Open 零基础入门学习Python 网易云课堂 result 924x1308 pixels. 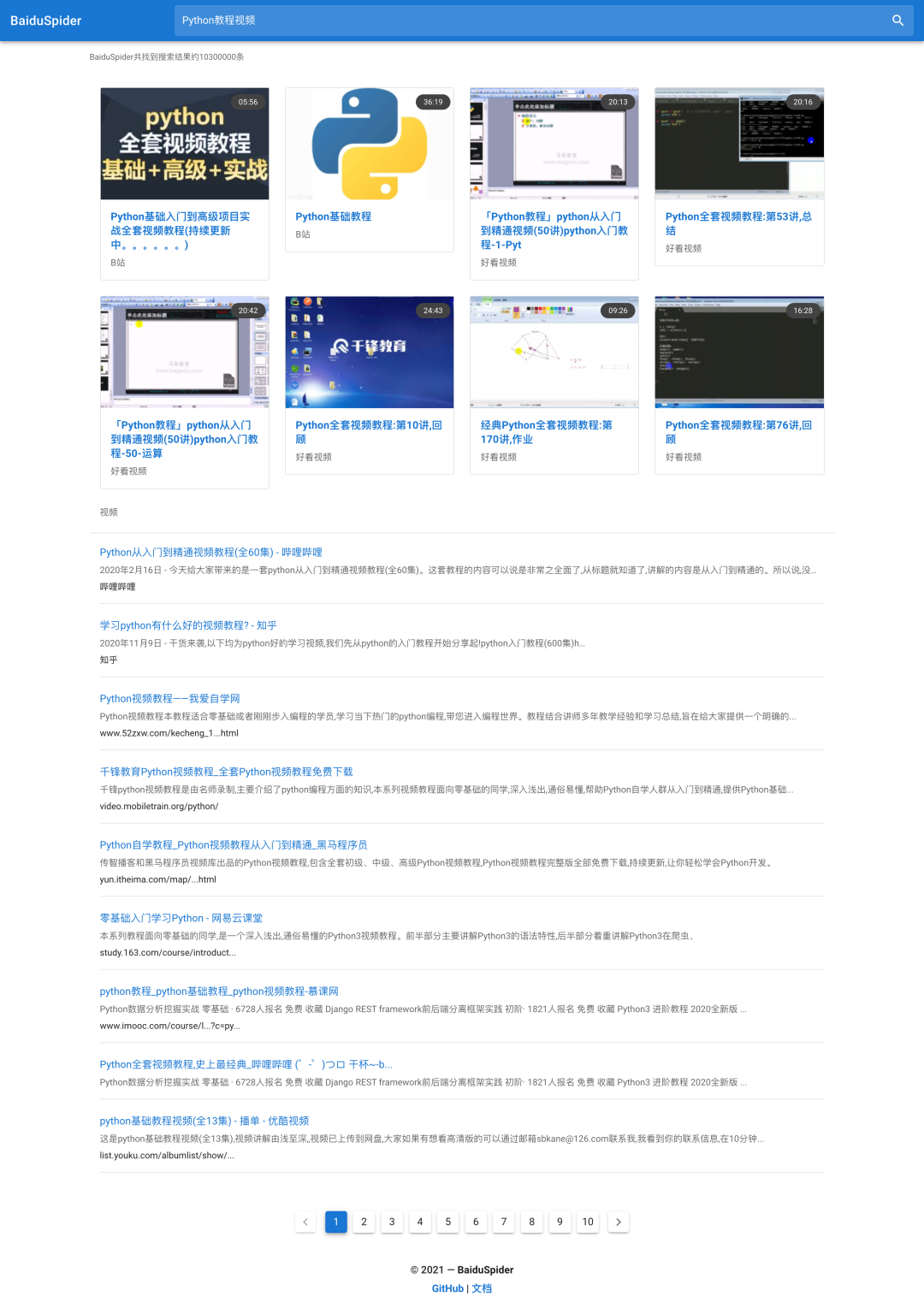(x=181, y=918)
